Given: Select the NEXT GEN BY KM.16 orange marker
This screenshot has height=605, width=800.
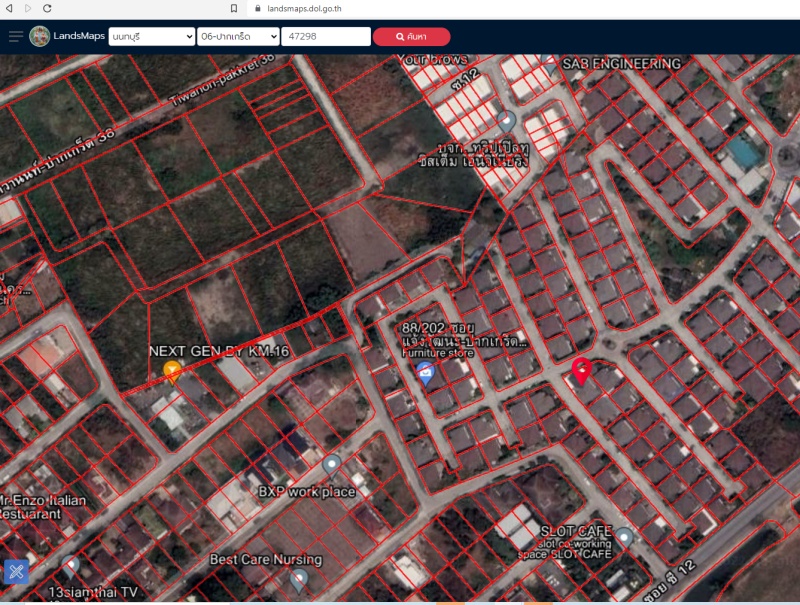Looking at the screenshot, I should 172,372.
